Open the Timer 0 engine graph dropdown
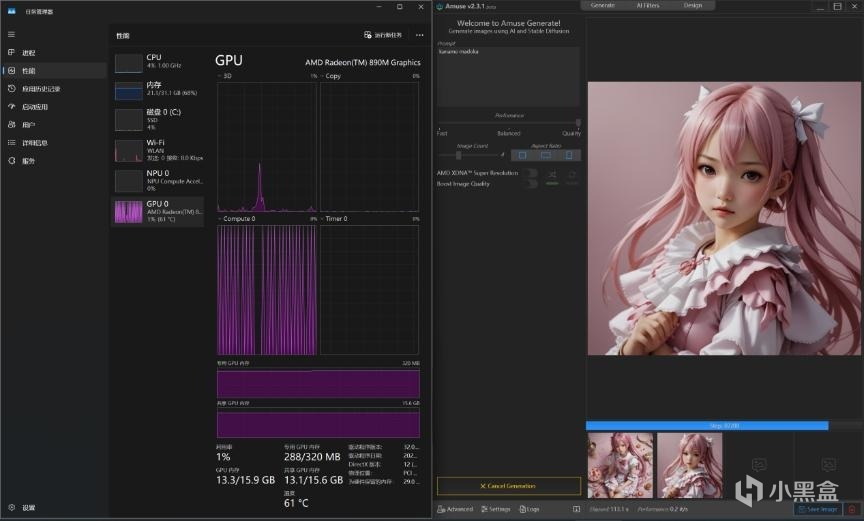Screen dimensions: 864x521 tap(334, 219)
